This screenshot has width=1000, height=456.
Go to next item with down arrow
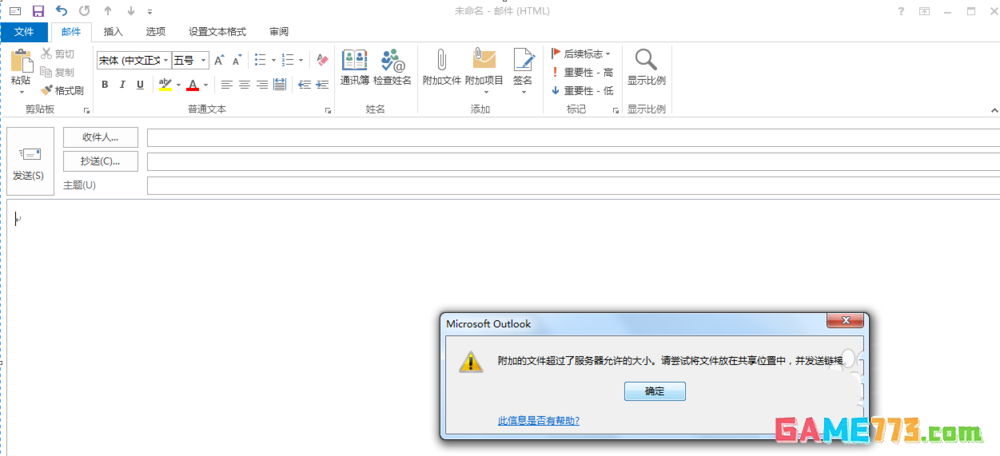click(x=131, y=11)
